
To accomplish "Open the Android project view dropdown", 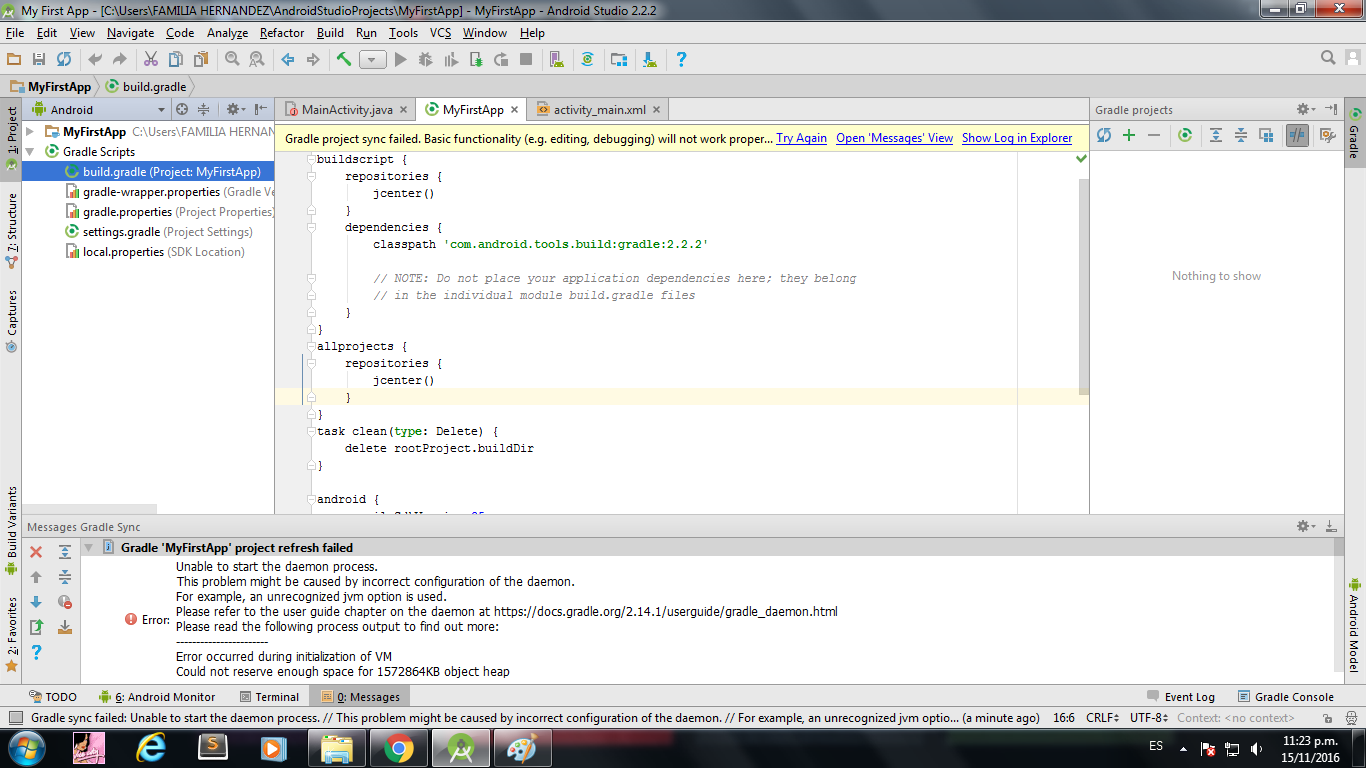I will pos(99,109).
